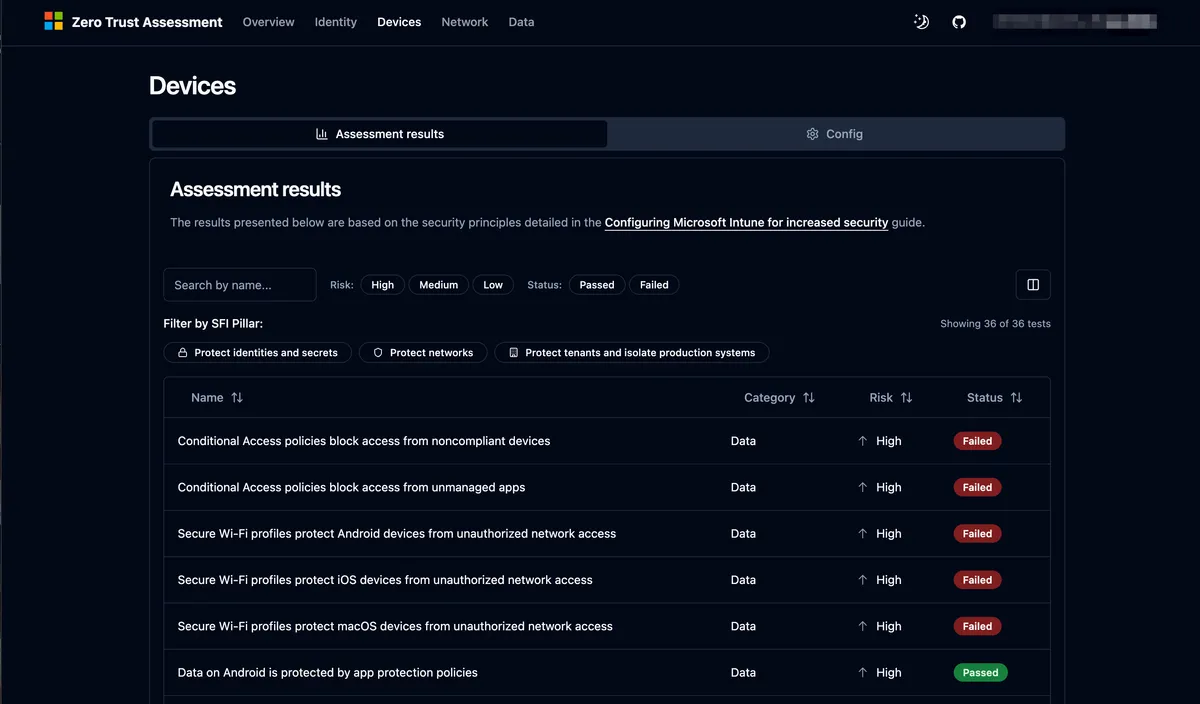Sort table by Name column arrows

(x=237, y=398)
